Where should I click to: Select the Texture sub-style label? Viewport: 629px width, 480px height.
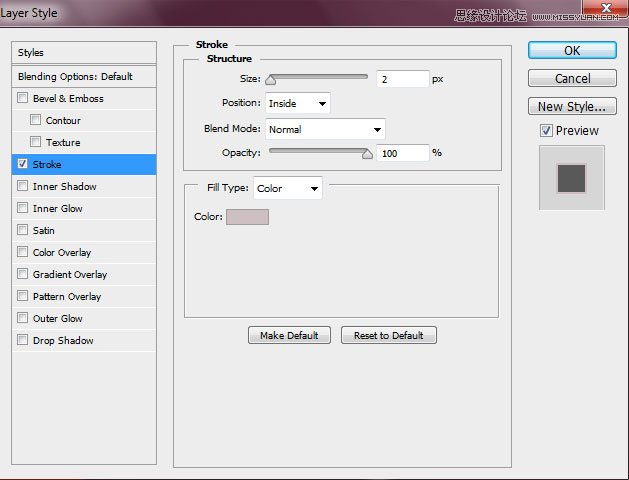[63, 142]
